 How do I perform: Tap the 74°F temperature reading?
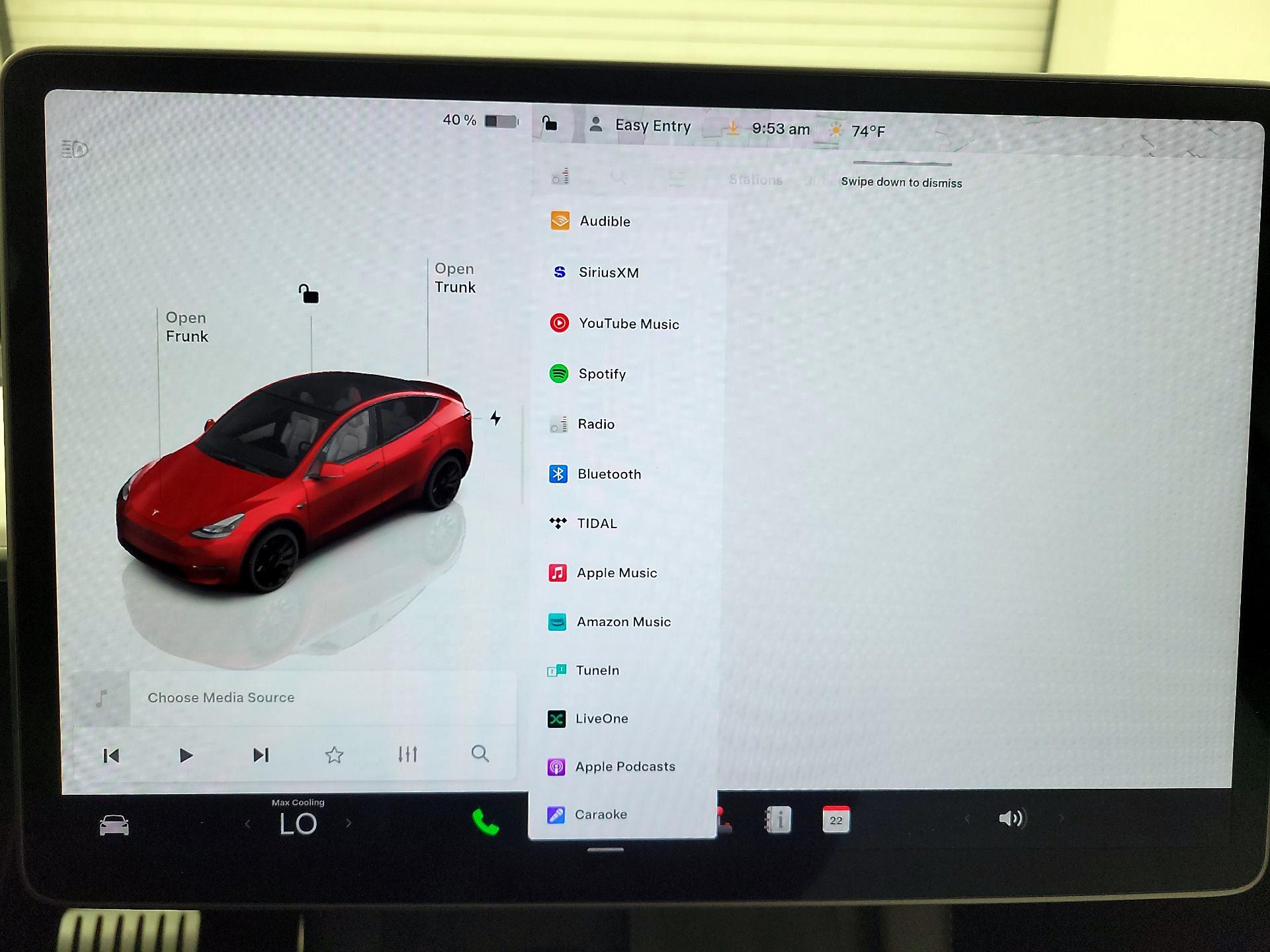(x=868, y=131)
